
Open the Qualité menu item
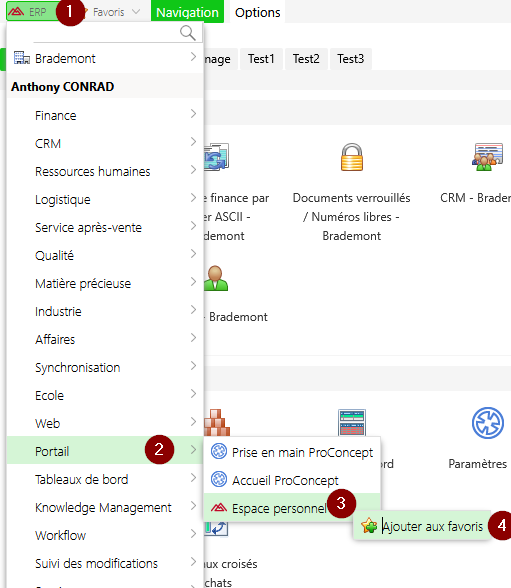(105, 255)
